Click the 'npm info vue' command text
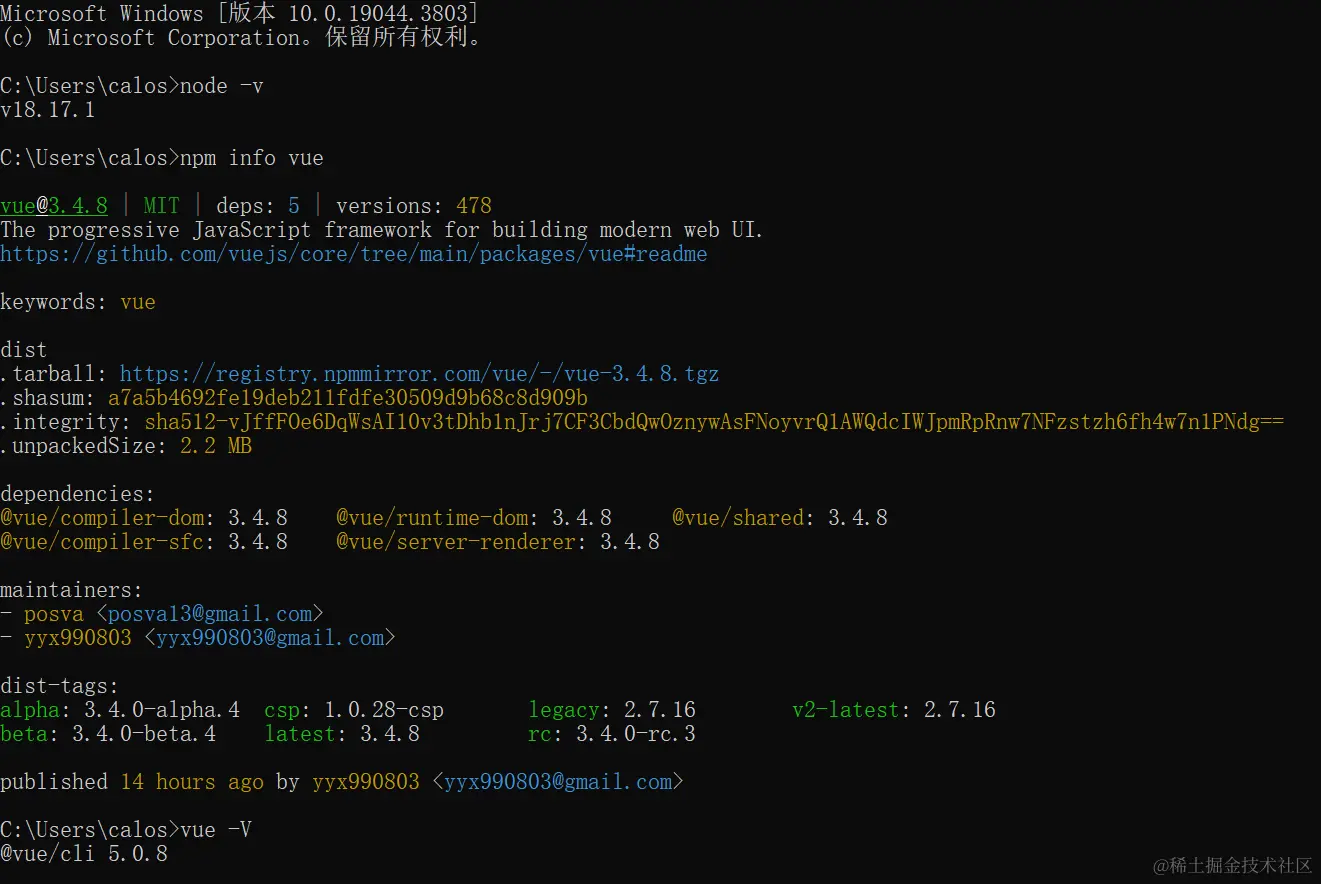The width and height of the screenshot is (1321, 884). (252, 158)
